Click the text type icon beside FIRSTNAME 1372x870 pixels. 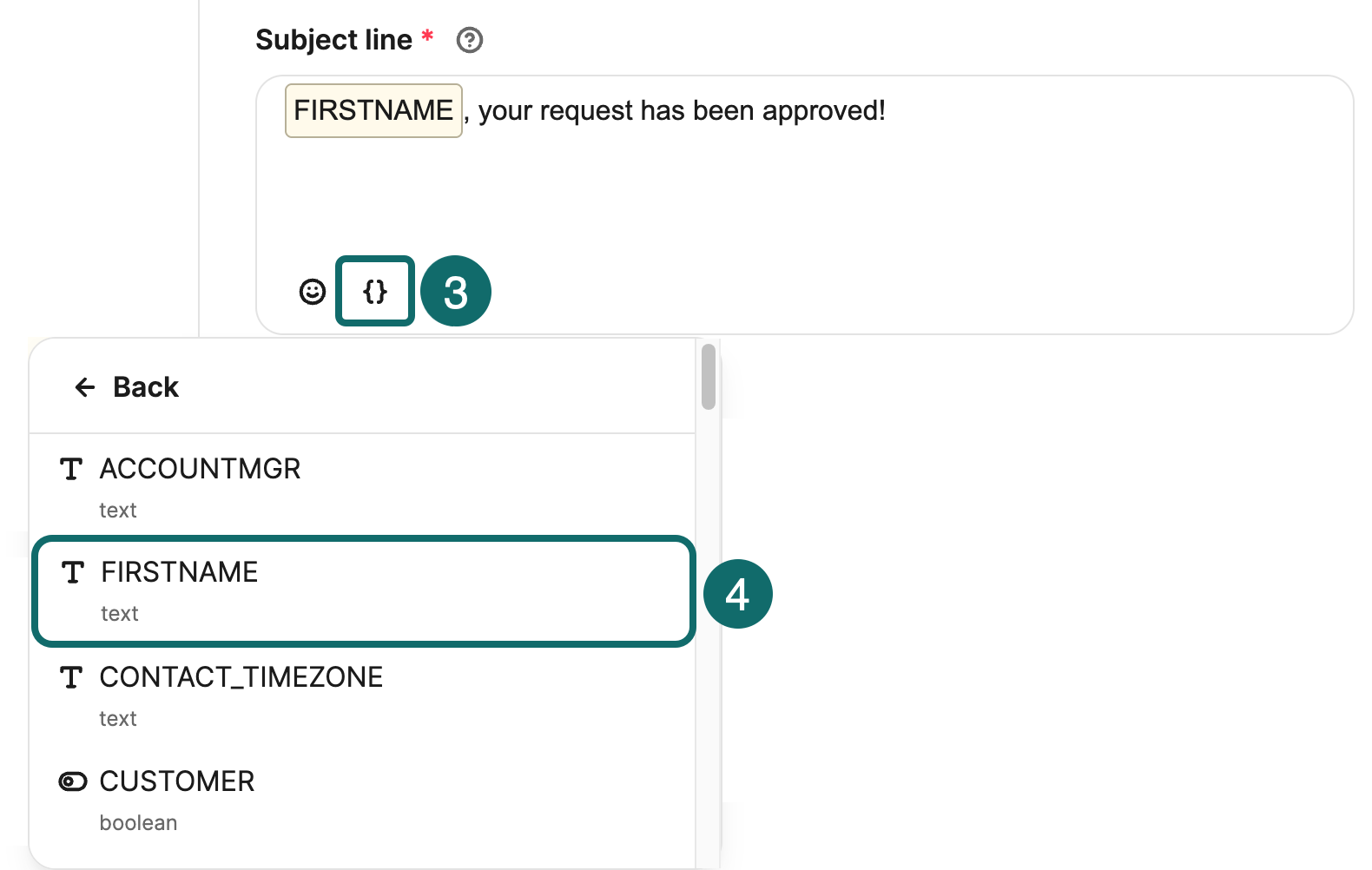coord(72,571)
